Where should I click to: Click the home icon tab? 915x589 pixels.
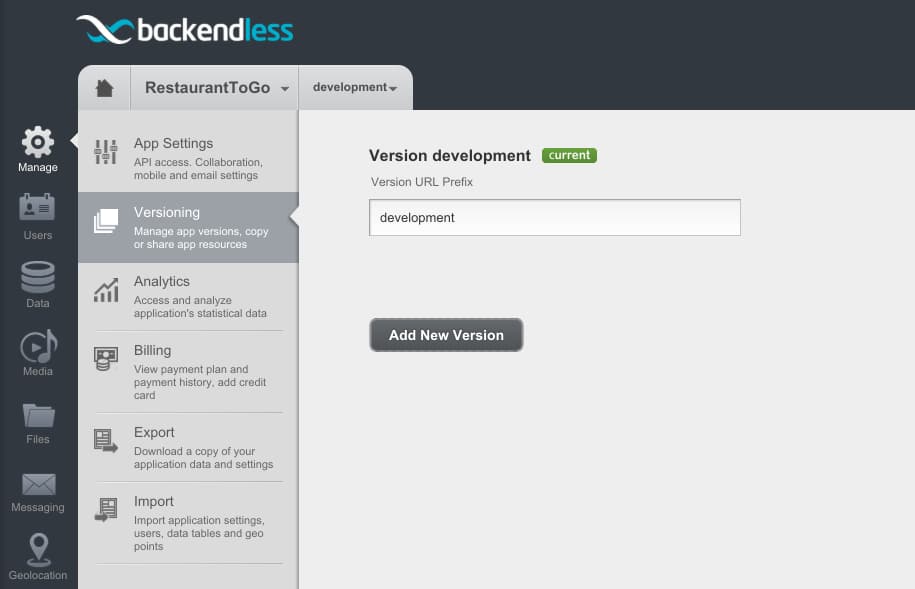pyautogui.click(x=104, y=88)
